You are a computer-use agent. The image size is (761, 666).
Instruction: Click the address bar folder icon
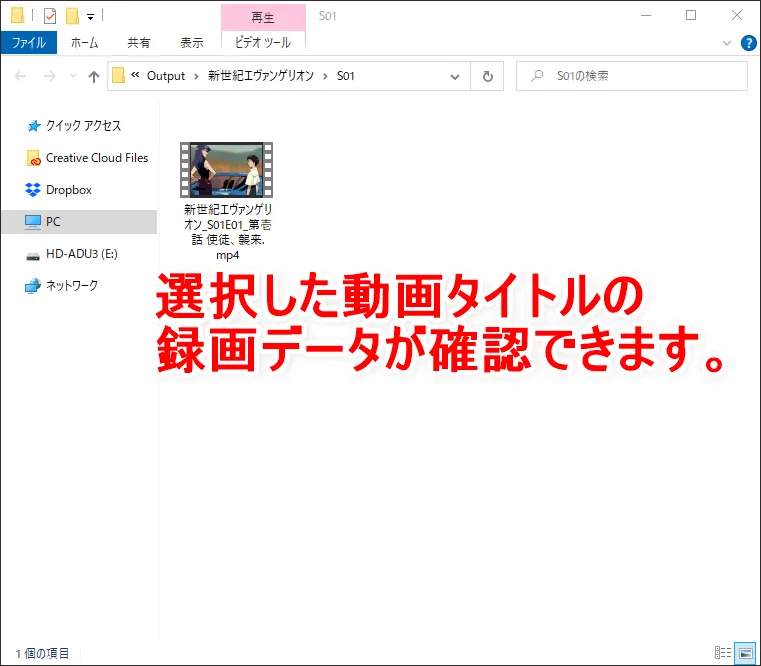(118, 76)
